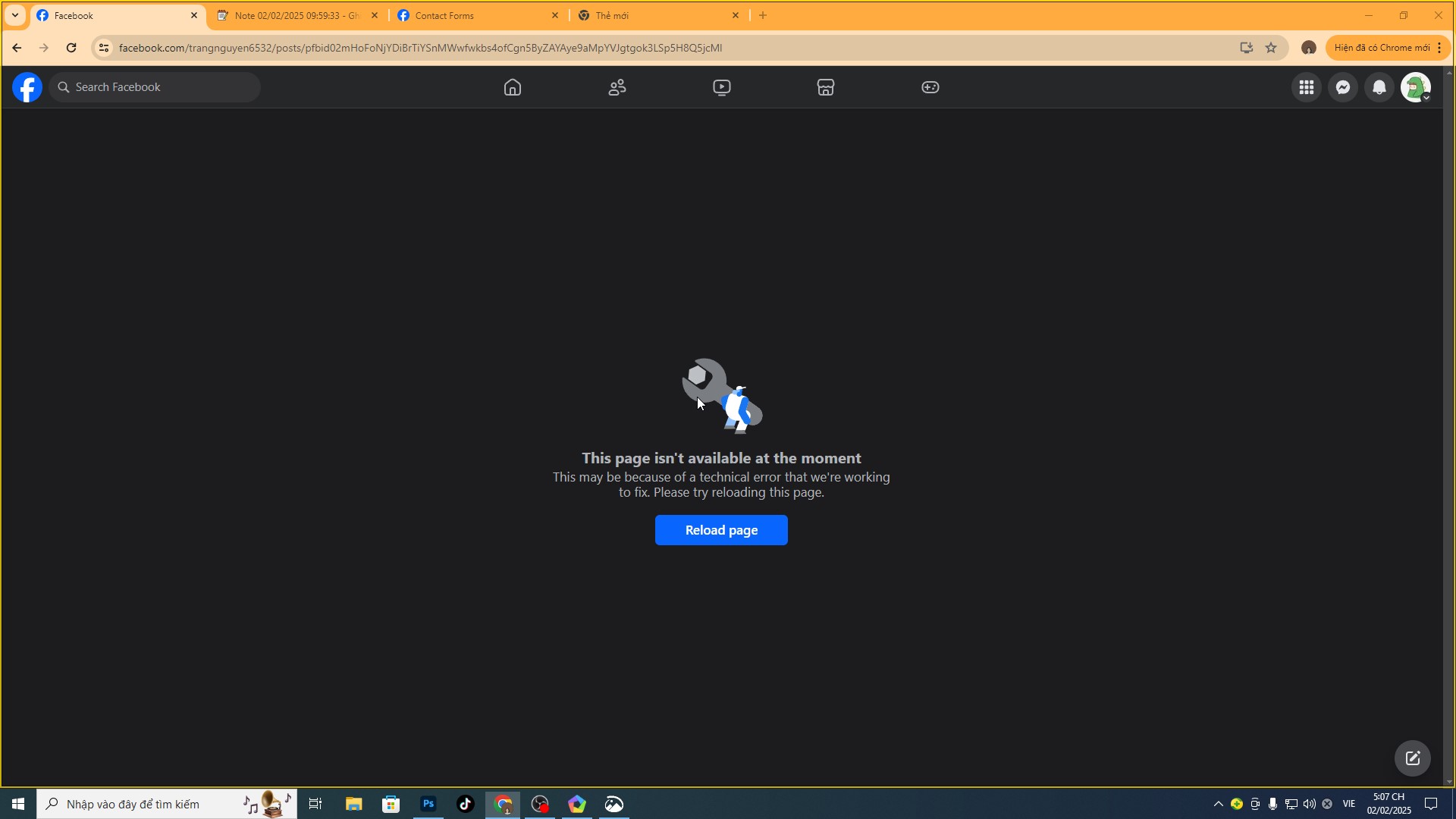
Task: Open the Facebook Video tab icon
Action: (722, 87)
